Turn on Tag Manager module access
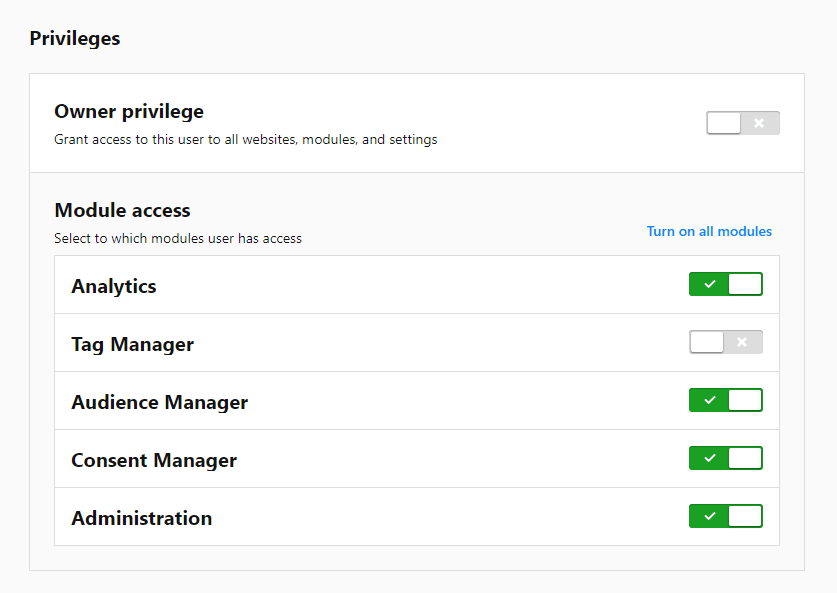This screenshot has height=593, width=837. pos(725,342)
